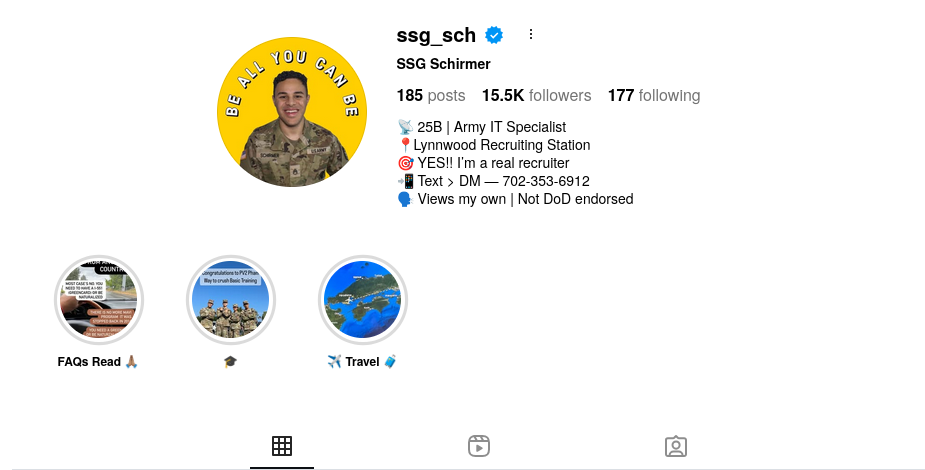The image size is (925, 470).
Task: Open the three-dot options menu
Action: [530, 35]
